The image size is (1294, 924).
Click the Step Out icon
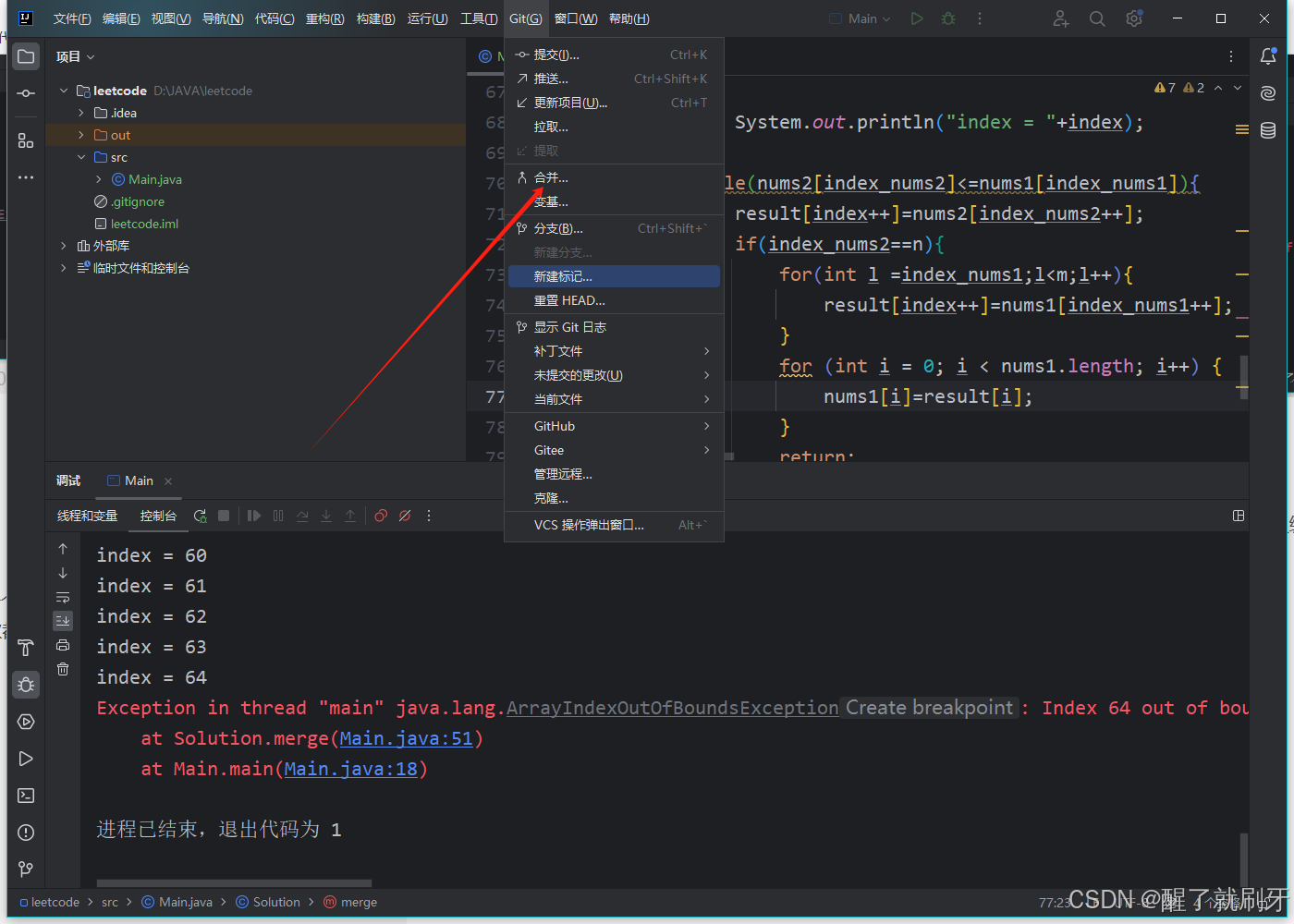coord(350,516)
